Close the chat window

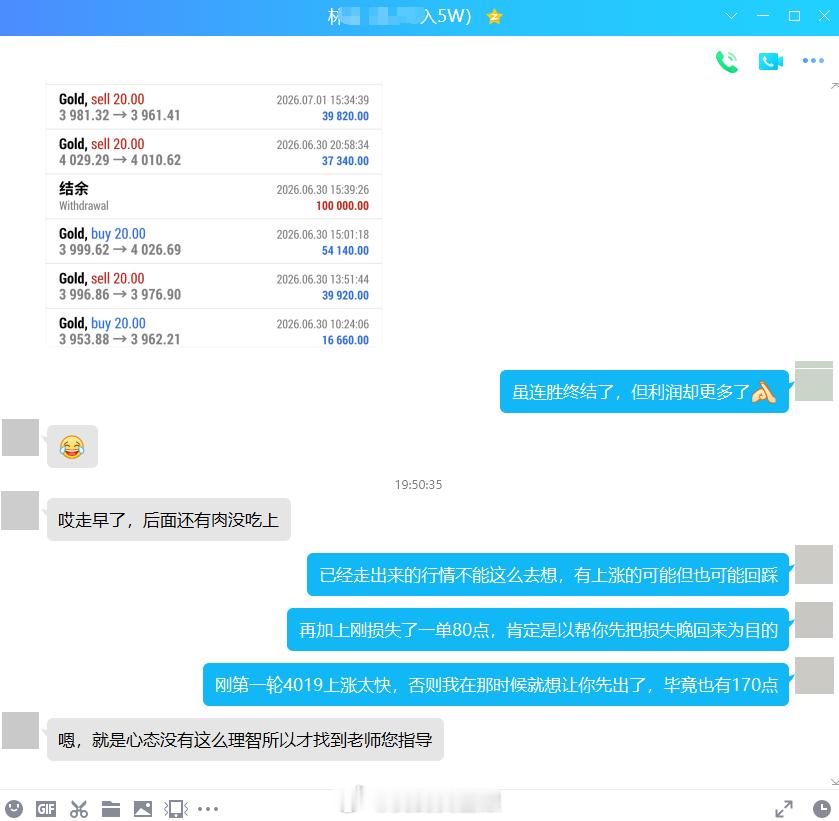(x=825, y=16)
